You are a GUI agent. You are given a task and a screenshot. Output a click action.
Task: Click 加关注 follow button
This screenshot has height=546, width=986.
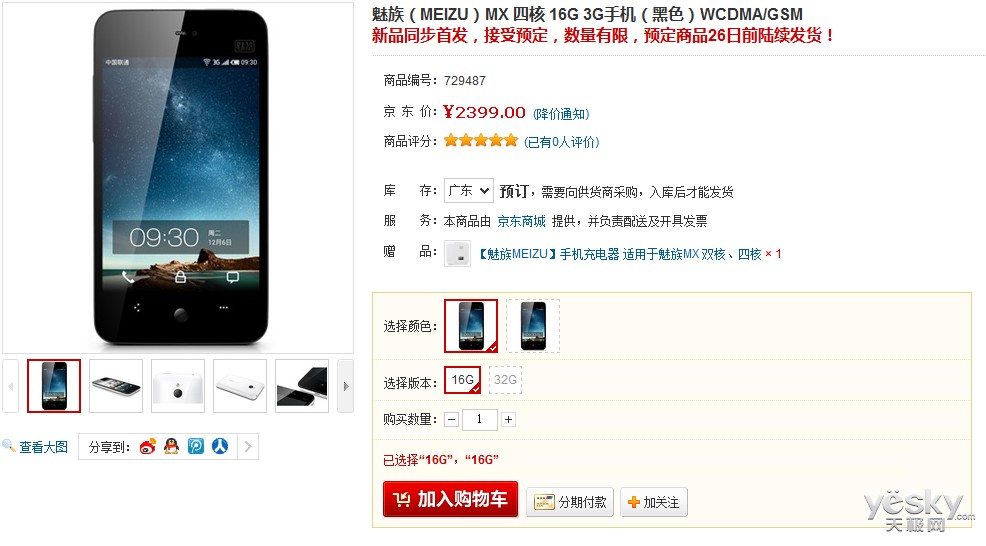point(654,502)
